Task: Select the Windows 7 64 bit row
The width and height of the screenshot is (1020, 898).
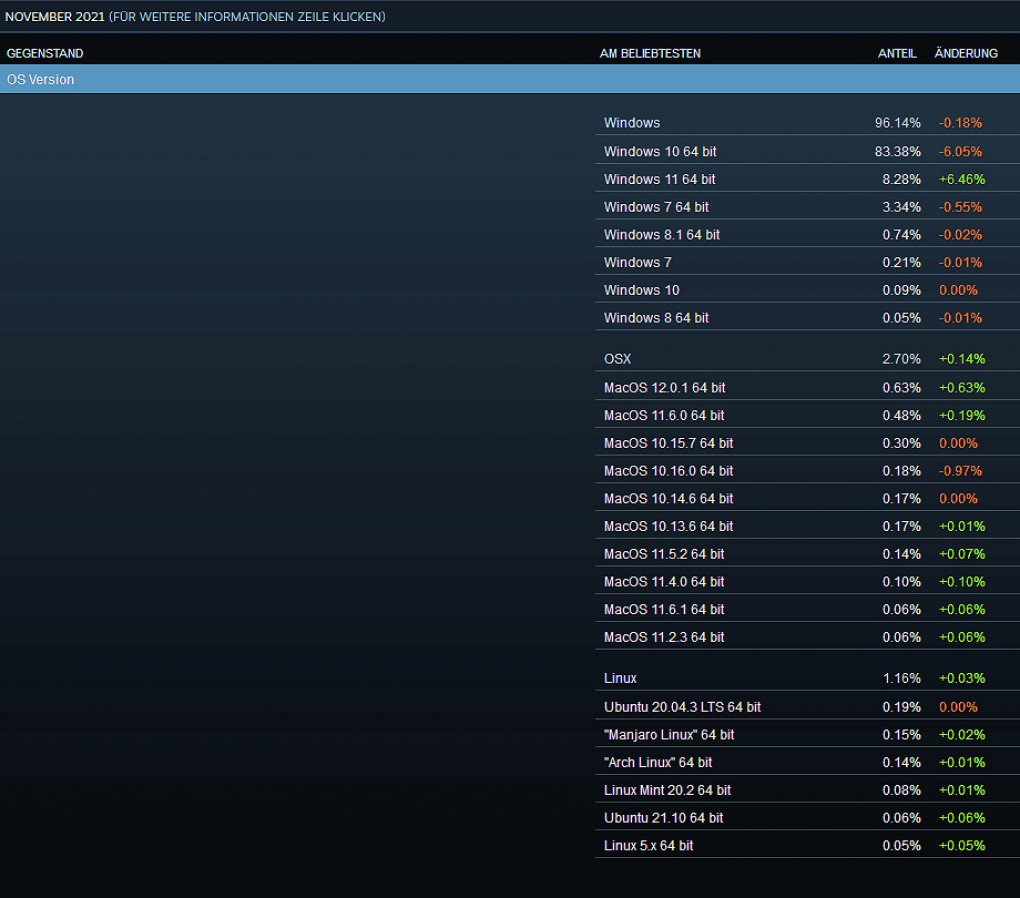Action: (x=807, y=207)
